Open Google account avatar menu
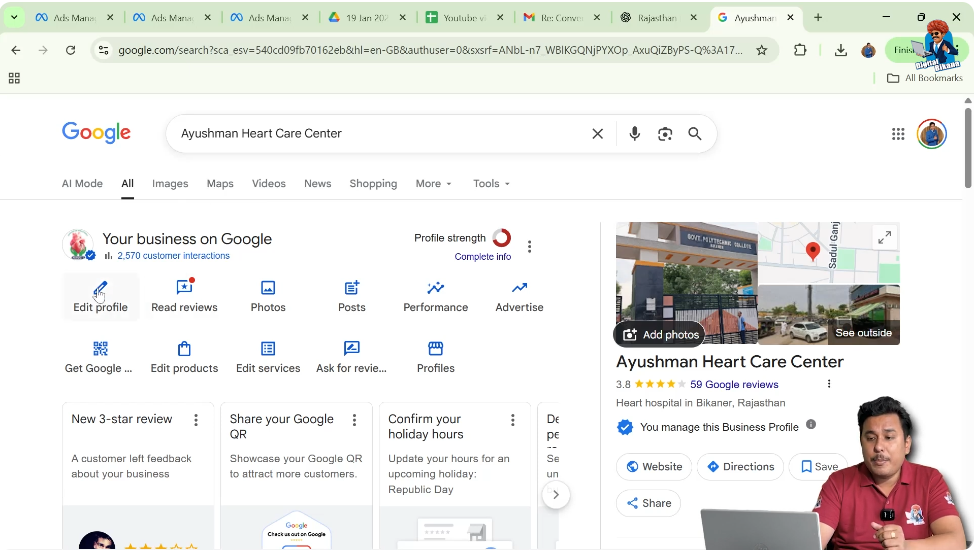The width and height of the screenshot is (974, 551). coord(932,134)
